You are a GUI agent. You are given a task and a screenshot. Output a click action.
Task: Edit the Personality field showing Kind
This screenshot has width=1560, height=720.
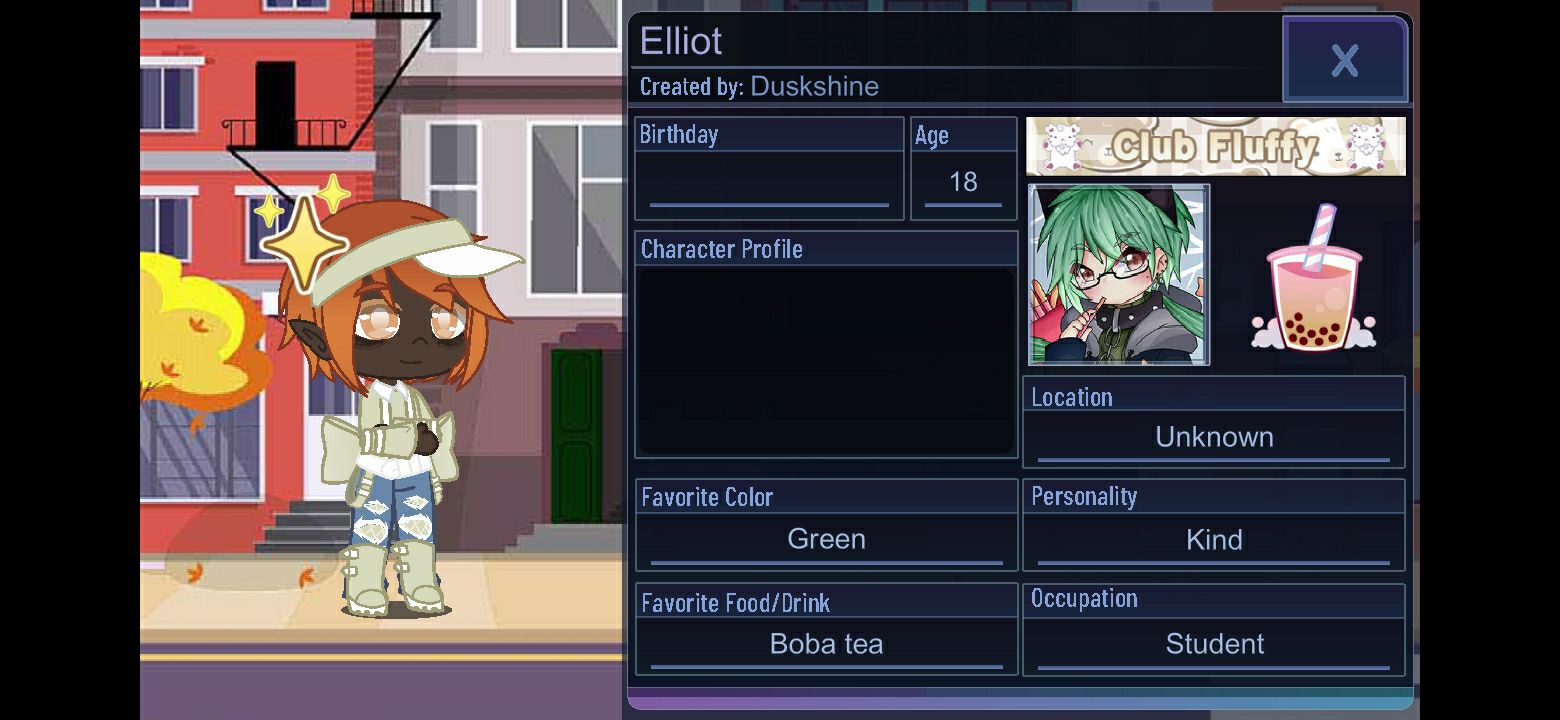pyautogui.click(x=1214, y=540)
